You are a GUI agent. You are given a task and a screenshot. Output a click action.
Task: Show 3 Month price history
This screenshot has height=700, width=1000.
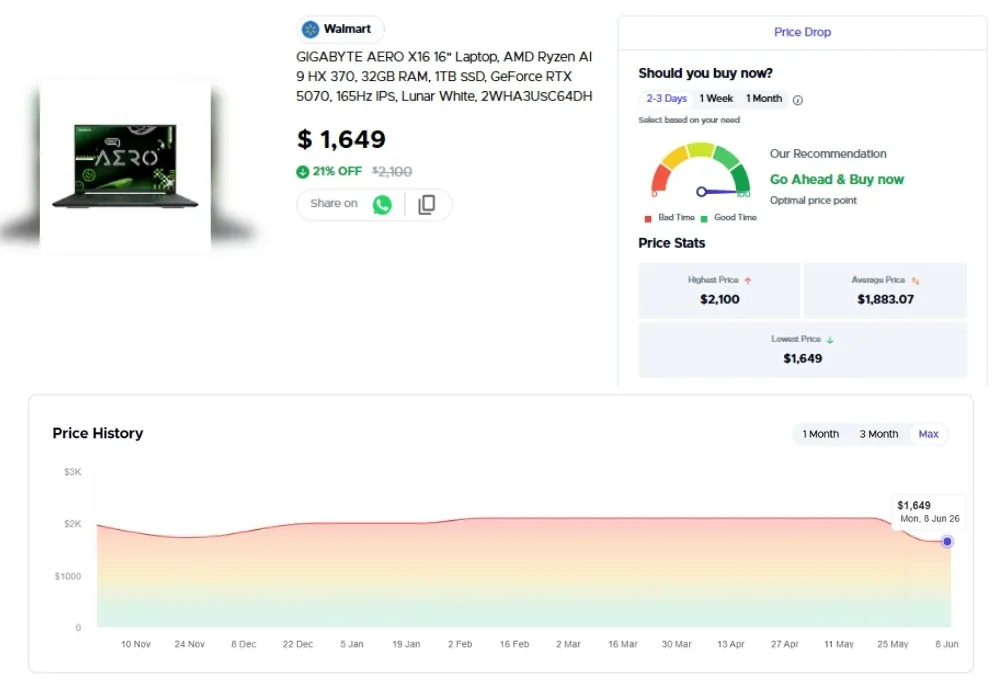[878, 434]
